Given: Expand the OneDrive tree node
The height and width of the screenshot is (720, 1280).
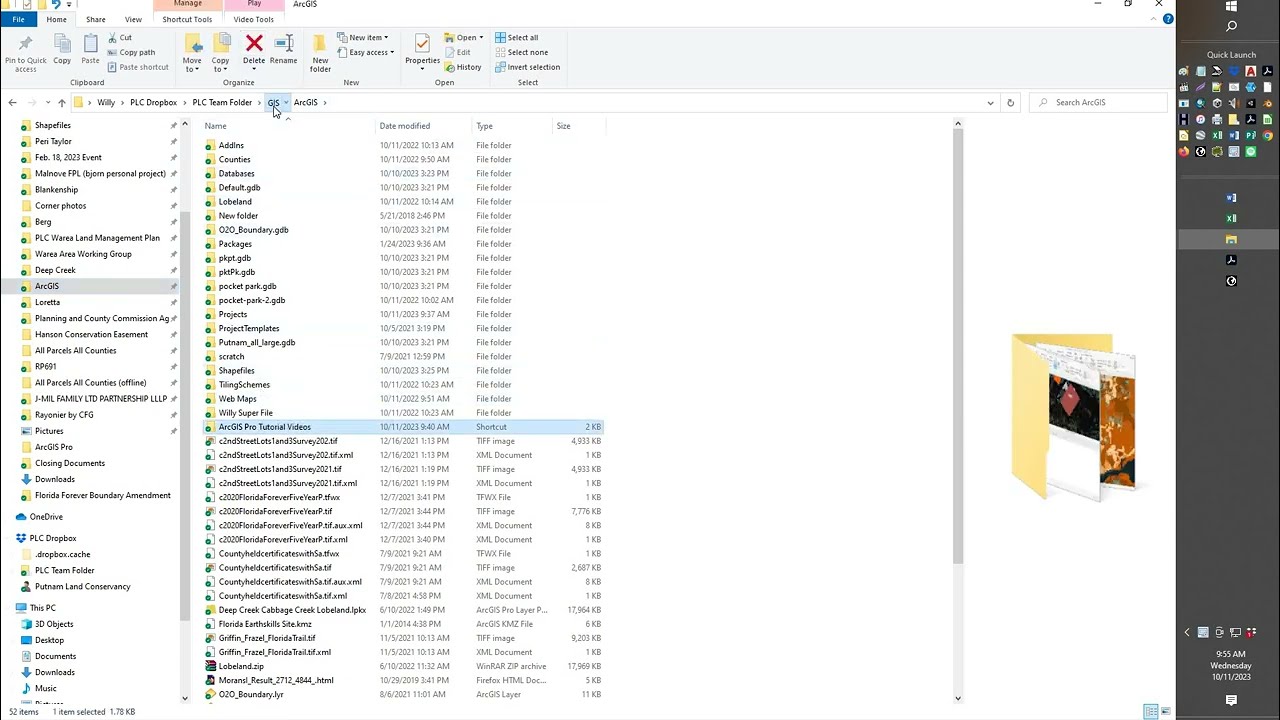Looking at the screenshot, I should click(9, 517).
